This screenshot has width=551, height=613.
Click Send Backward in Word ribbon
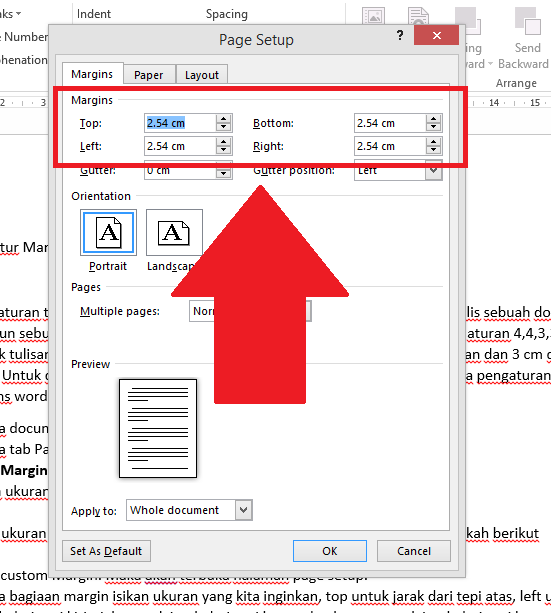(x=527, y=36)
